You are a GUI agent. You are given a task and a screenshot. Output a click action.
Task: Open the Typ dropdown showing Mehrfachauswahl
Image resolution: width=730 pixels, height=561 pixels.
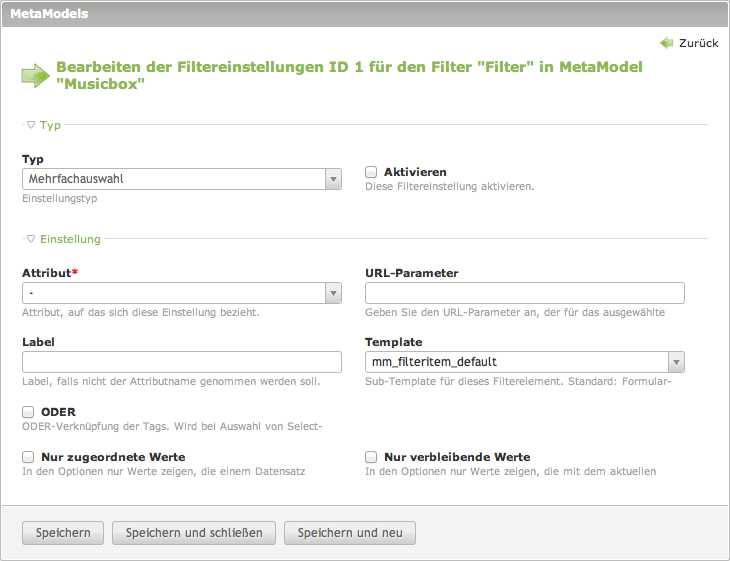(x=182, y=180)
